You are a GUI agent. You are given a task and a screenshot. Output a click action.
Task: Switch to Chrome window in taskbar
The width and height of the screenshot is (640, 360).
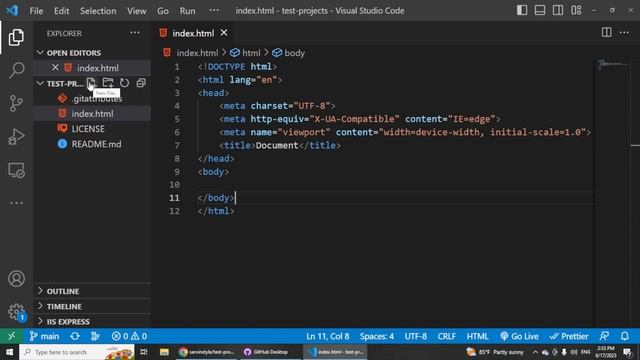pos(207,352)
